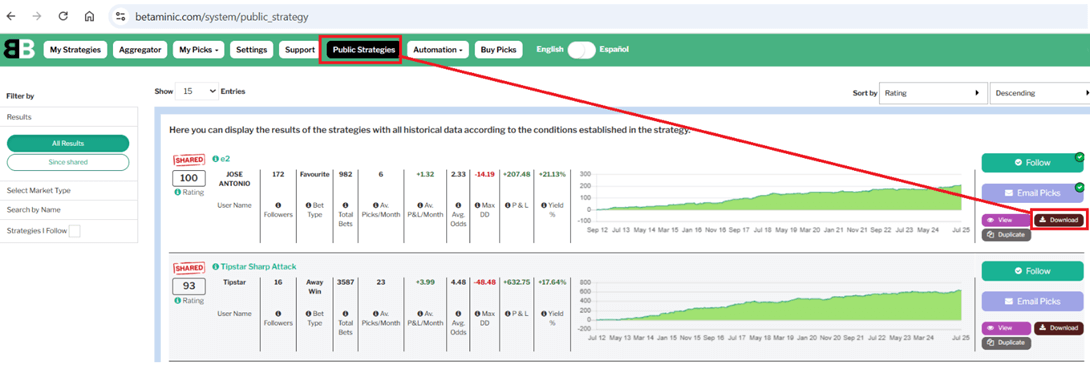Open the Settings tab
The width and height of the screenshot is (1090, 369).
(x=251, y=50)
